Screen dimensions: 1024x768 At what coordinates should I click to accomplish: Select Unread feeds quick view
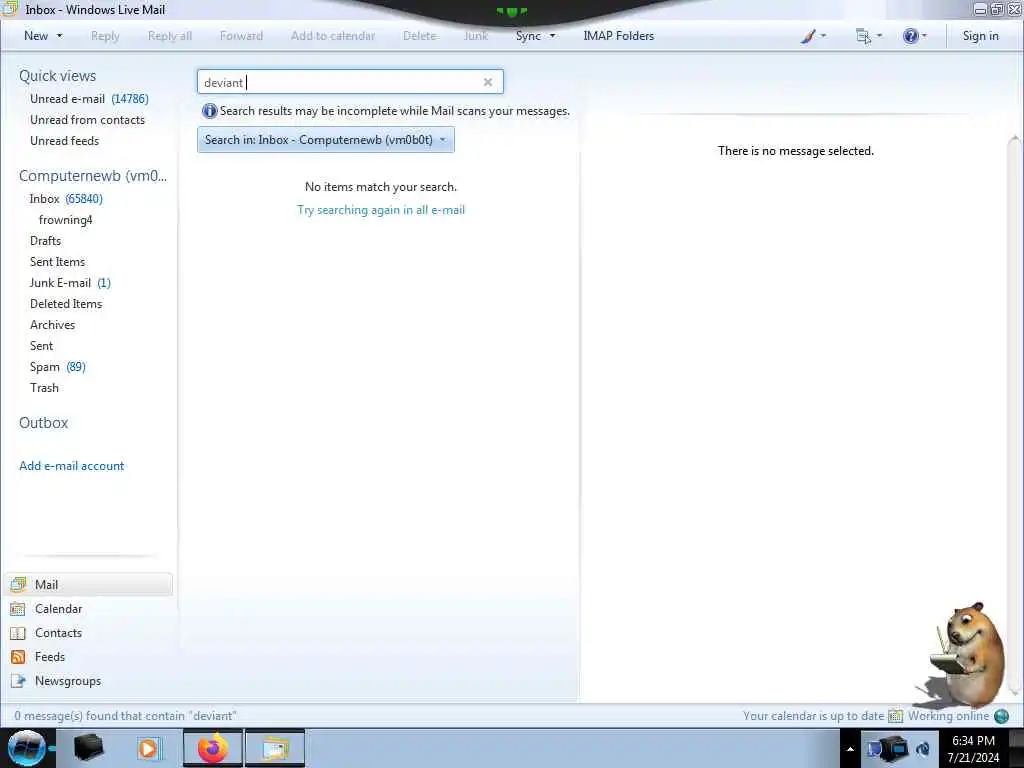pos(65,140)
